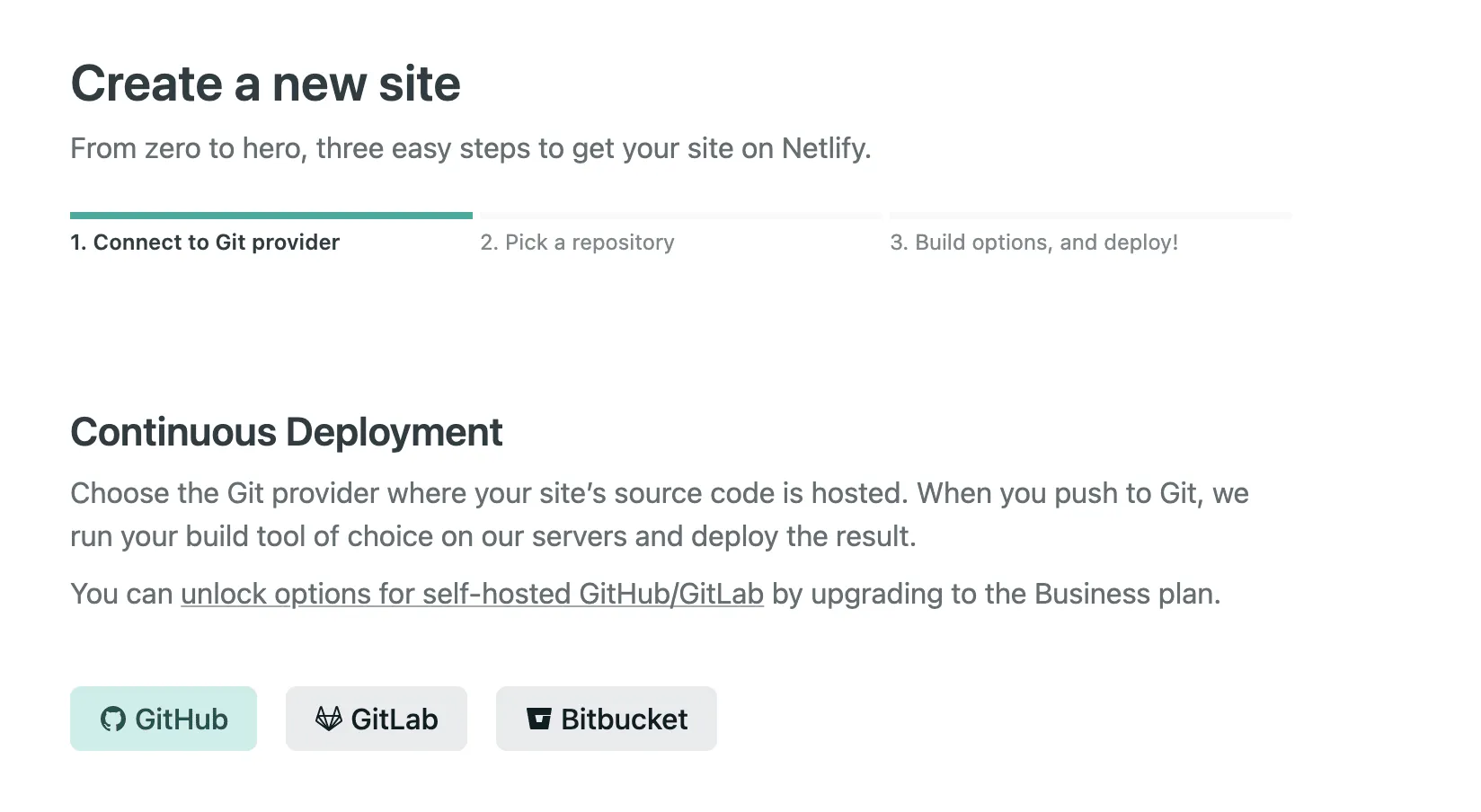Click the Continuous Deployment heading

pyautogui.click(x=287, y=432)
